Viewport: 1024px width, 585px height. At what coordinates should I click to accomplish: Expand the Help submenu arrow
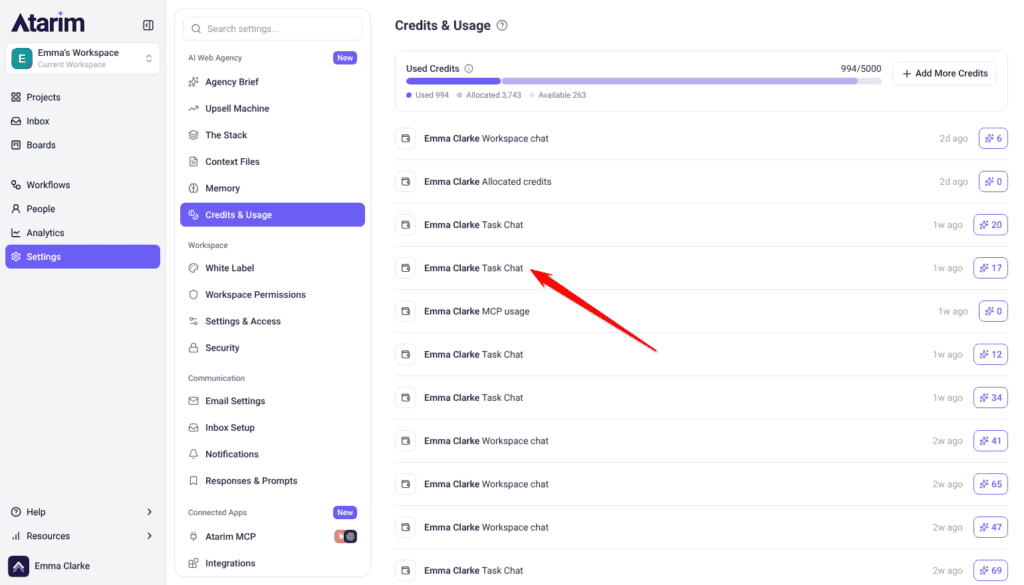tap(150, 512)
